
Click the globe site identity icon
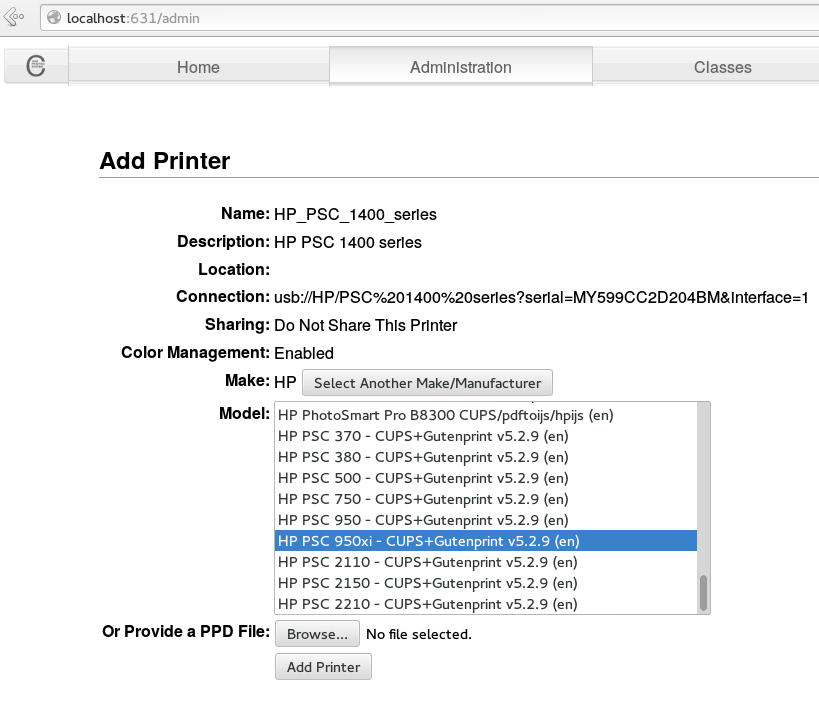click(x=54, y=18)
